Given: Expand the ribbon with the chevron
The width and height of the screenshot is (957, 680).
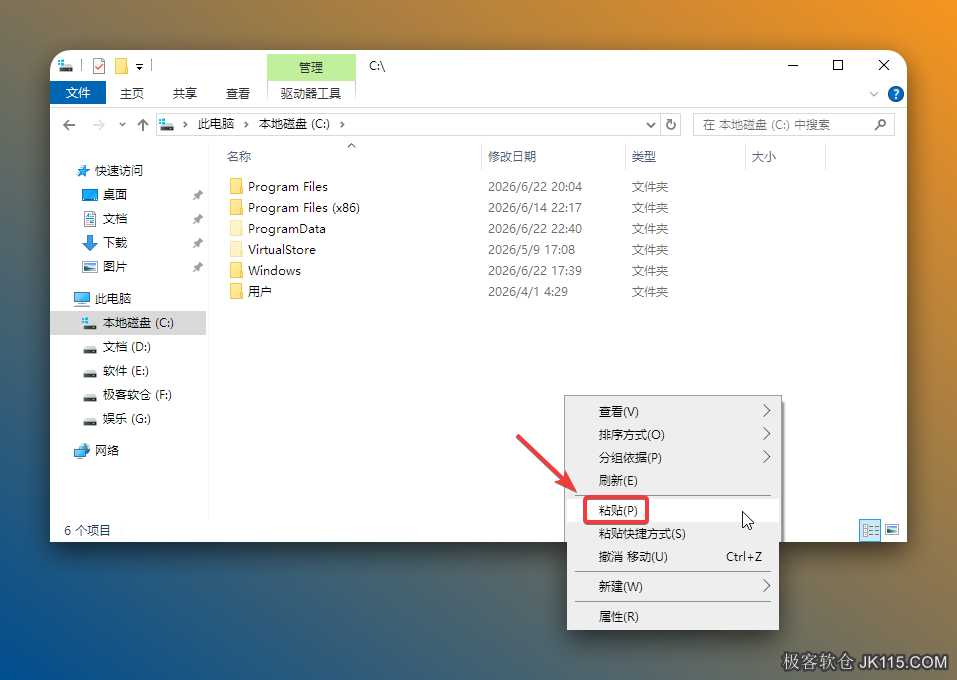Looking at the screenshot, I should click(x=873, y=94).
